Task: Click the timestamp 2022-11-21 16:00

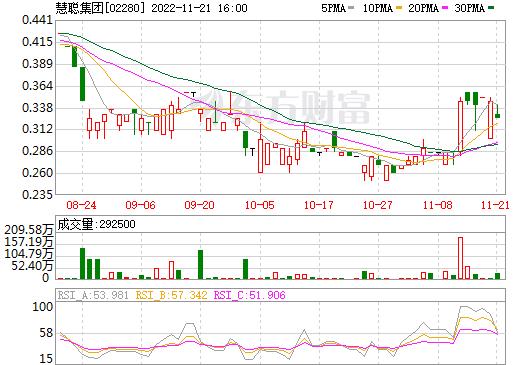Action: (x=199, y=8)
